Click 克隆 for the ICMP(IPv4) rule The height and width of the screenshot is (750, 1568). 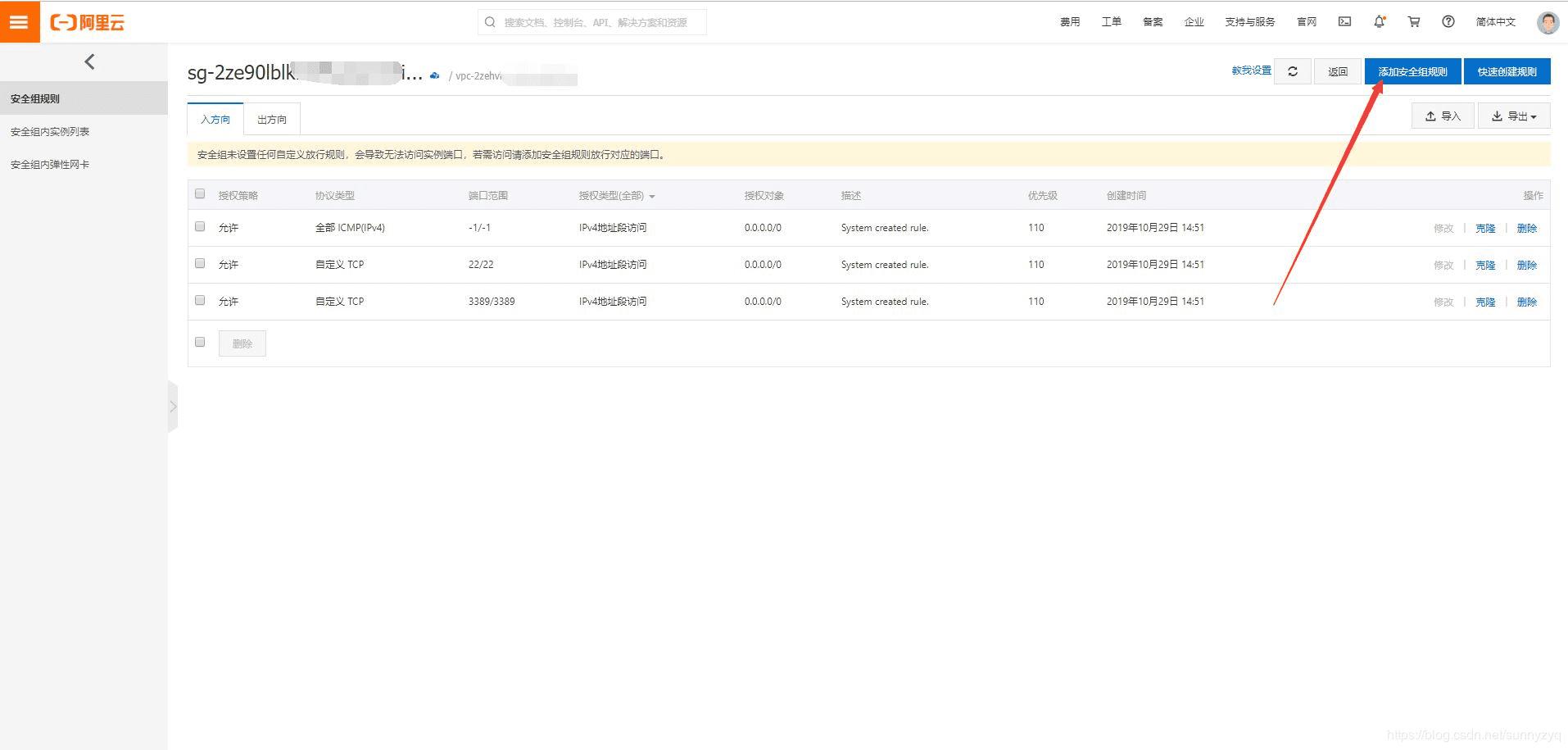pyautogui.click(x=1485, y=228)
